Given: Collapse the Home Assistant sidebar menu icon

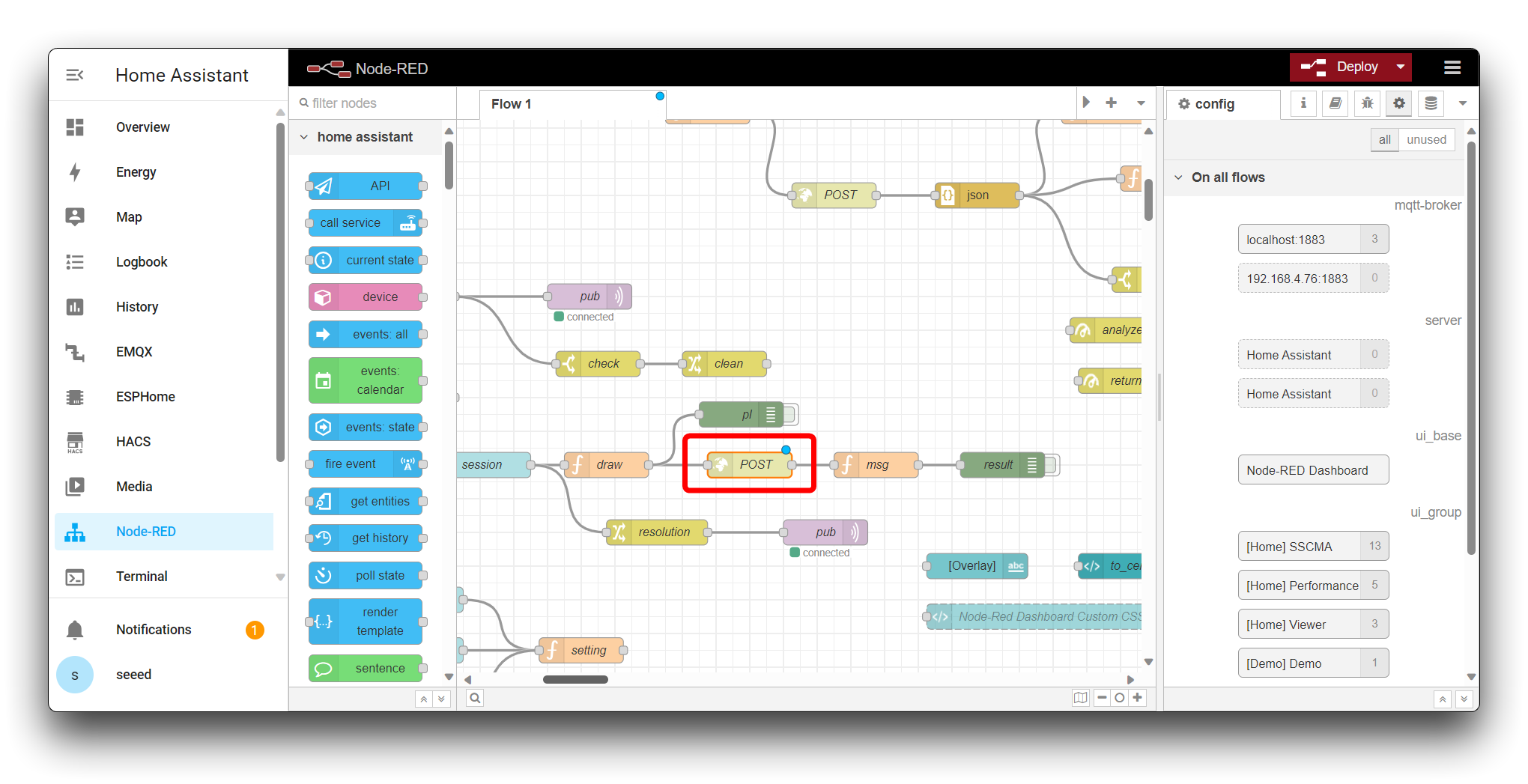Looking at the screenshot, I should [x=75, y=75].
